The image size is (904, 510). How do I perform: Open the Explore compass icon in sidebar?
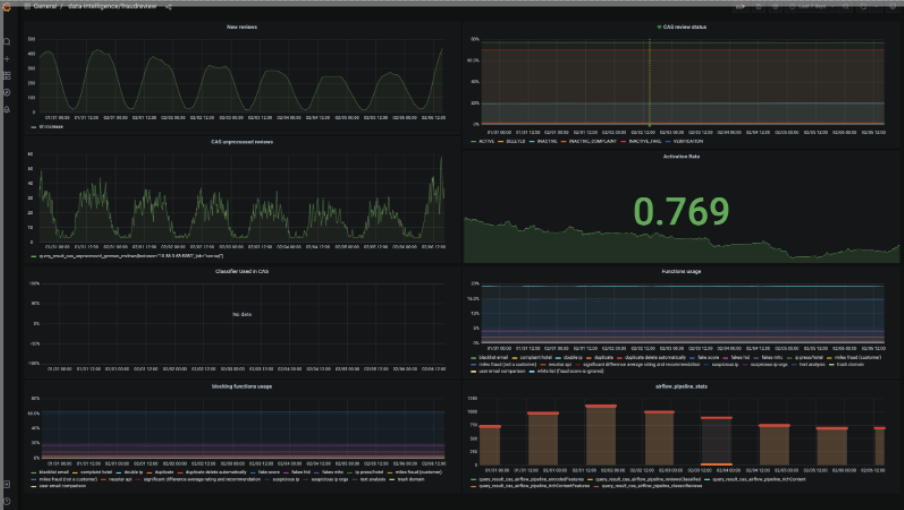click(x=7, y=92)
